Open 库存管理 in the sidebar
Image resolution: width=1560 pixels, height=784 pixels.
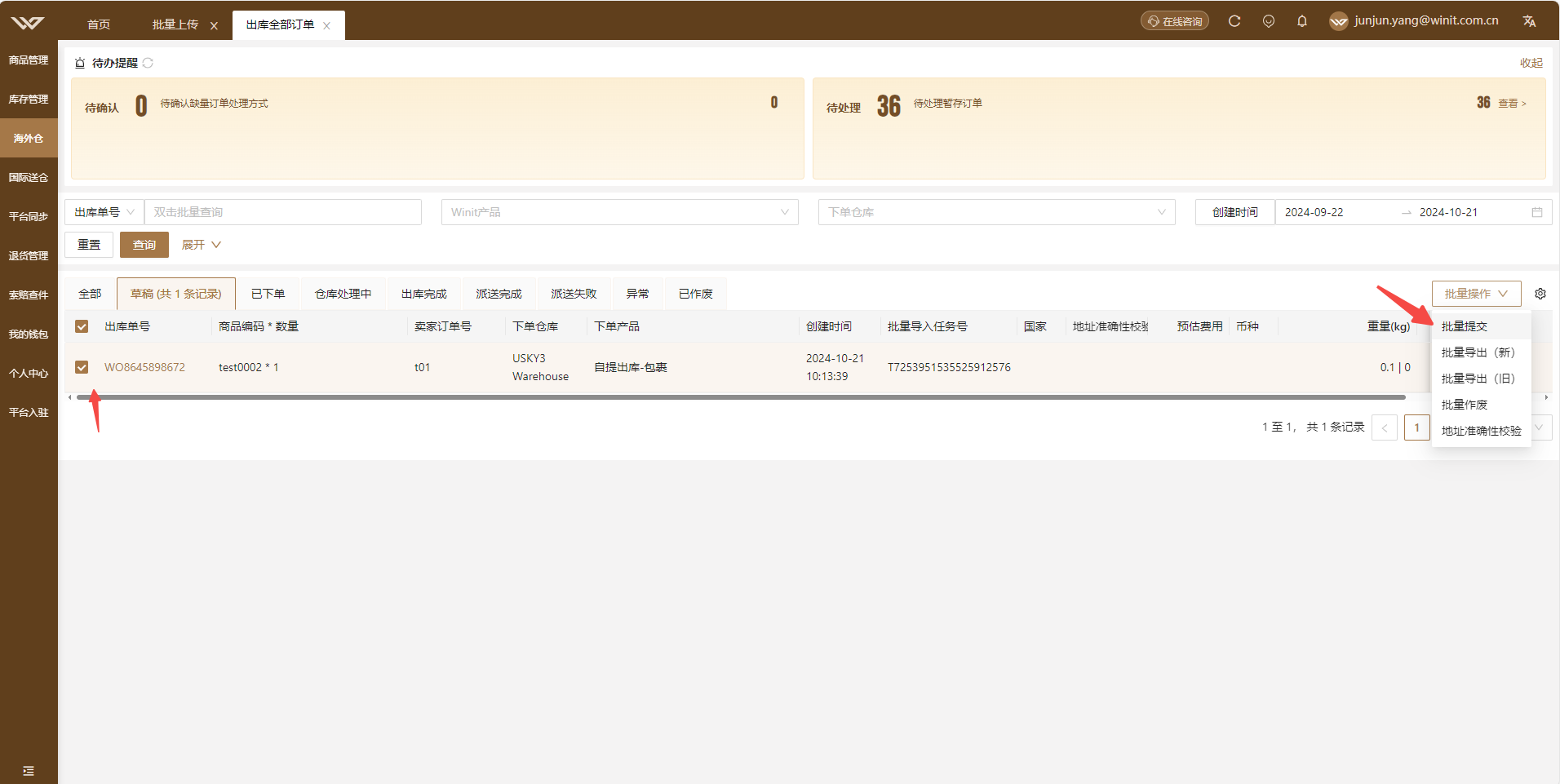[x=29, y=100]
